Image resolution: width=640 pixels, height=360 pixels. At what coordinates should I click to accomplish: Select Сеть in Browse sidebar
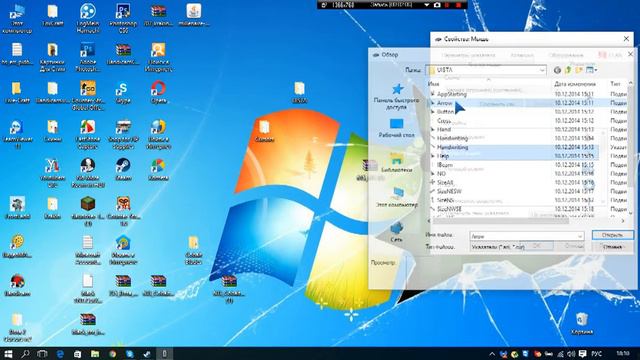coord(396,232)
